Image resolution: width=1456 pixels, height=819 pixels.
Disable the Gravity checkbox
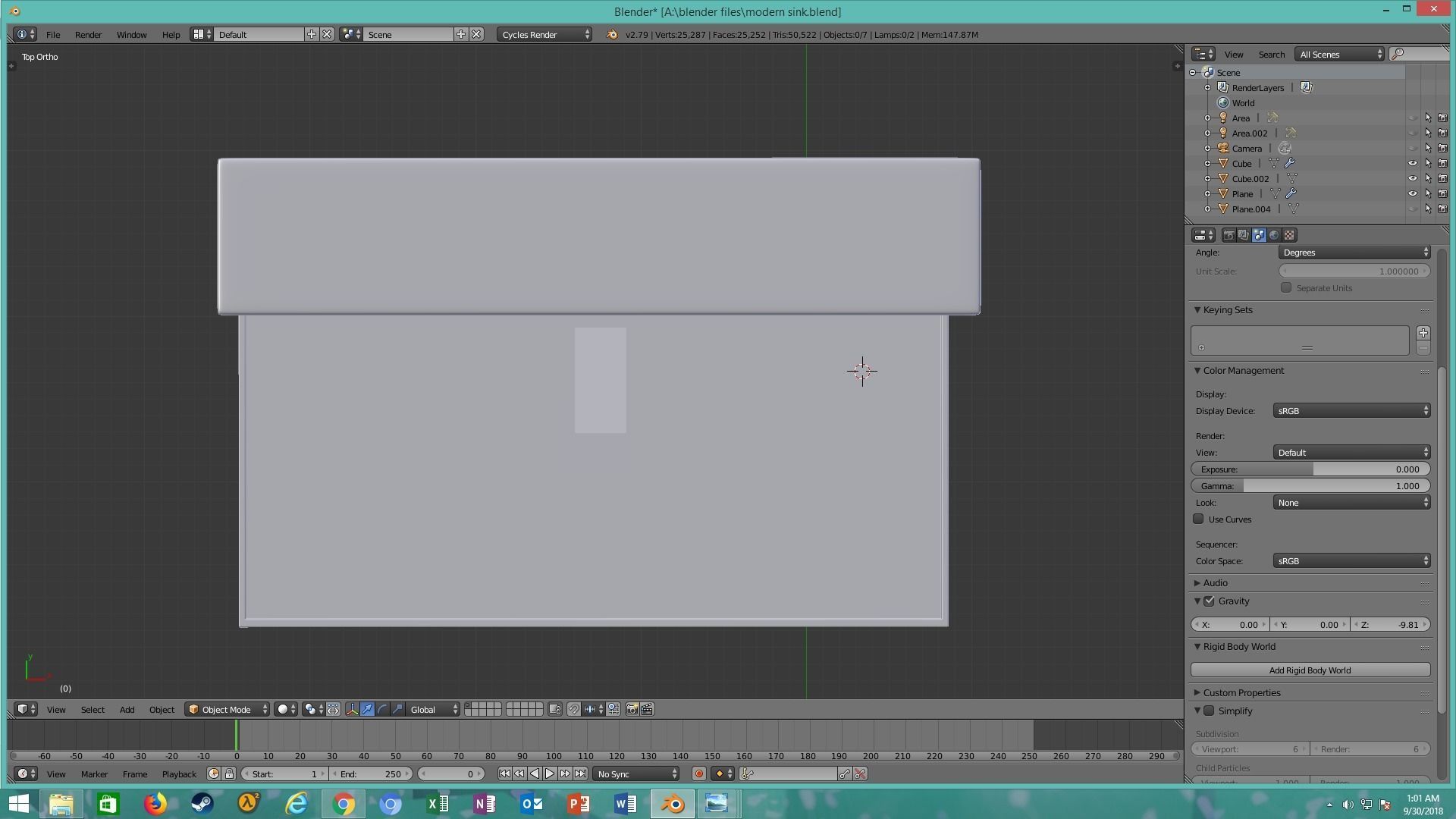pos(1210,601)
